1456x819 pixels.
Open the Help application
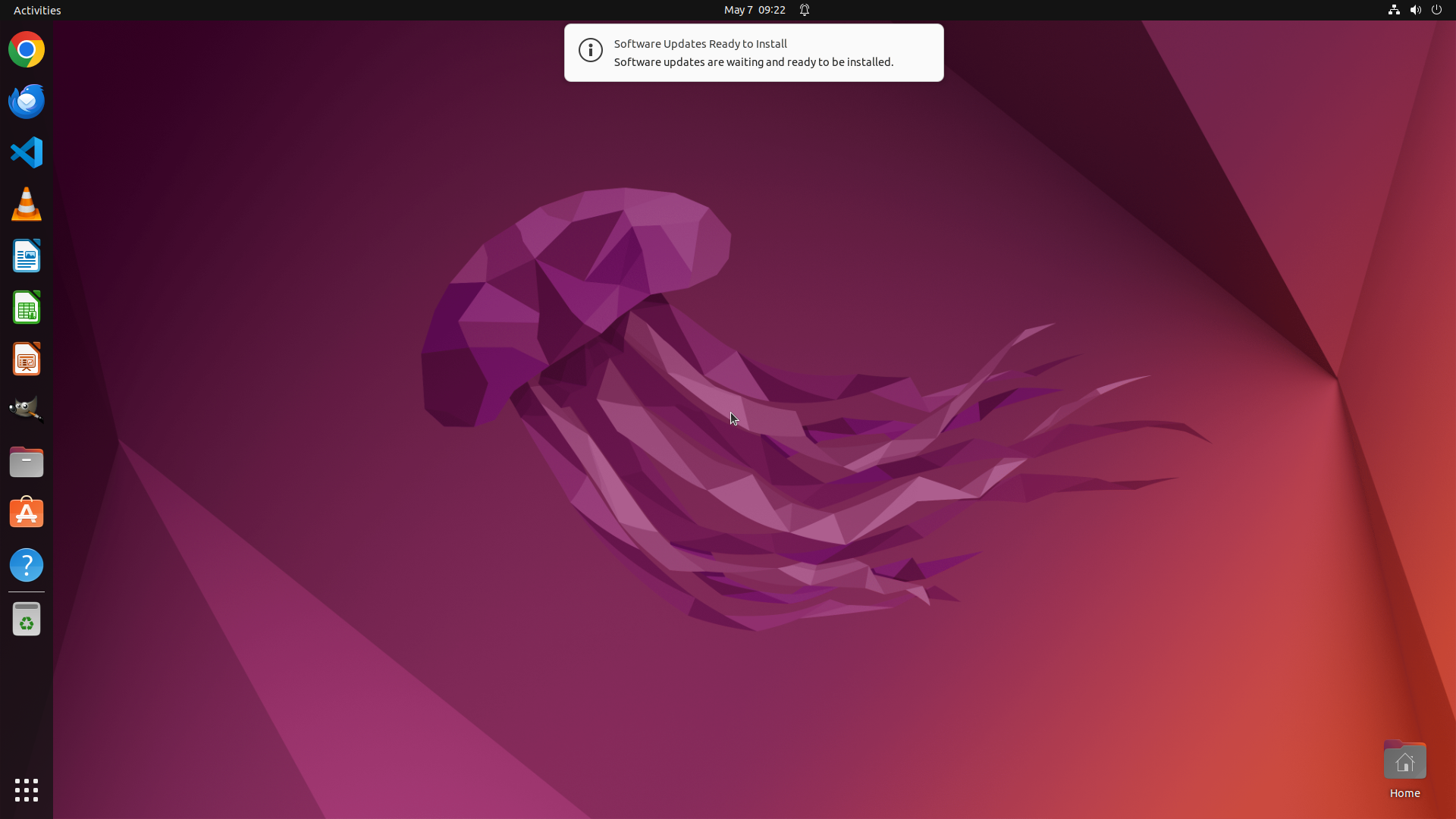pyautogui.click(x=27, y=565)
